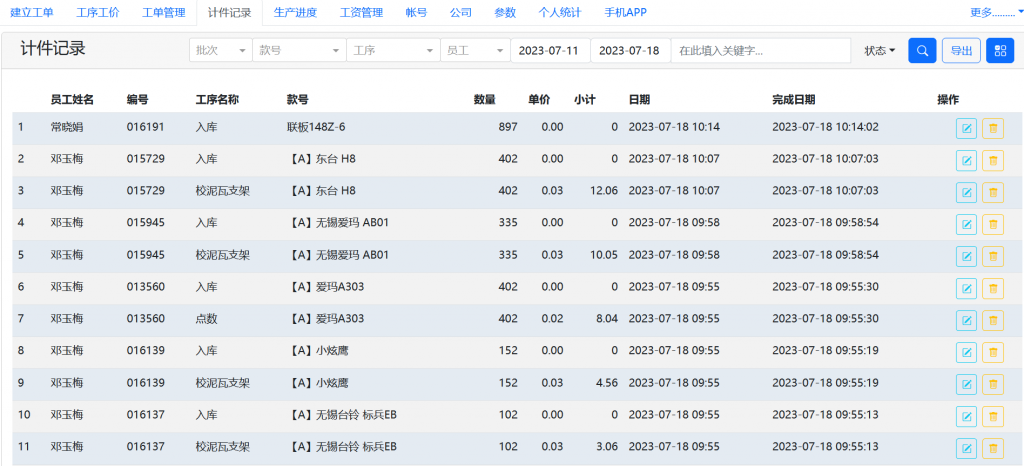This screenshot has height=466, width=1024.
Task: Open the 款号 dropdown filter
Action: (299, 50)
